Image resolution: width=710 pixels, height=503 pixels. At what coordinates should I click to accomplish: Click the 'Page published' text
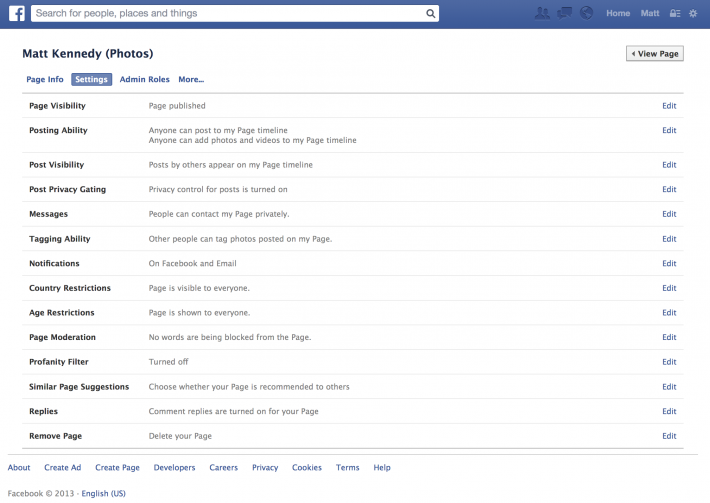click(177, 106)
